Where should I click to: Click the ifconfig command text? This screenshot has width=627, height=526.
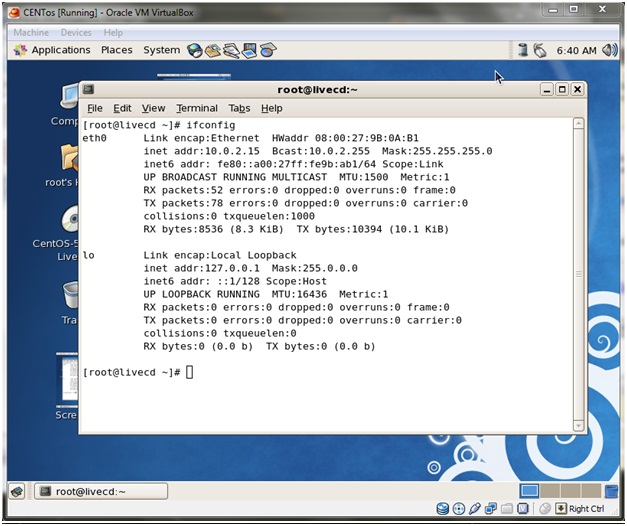pos(211,125)
